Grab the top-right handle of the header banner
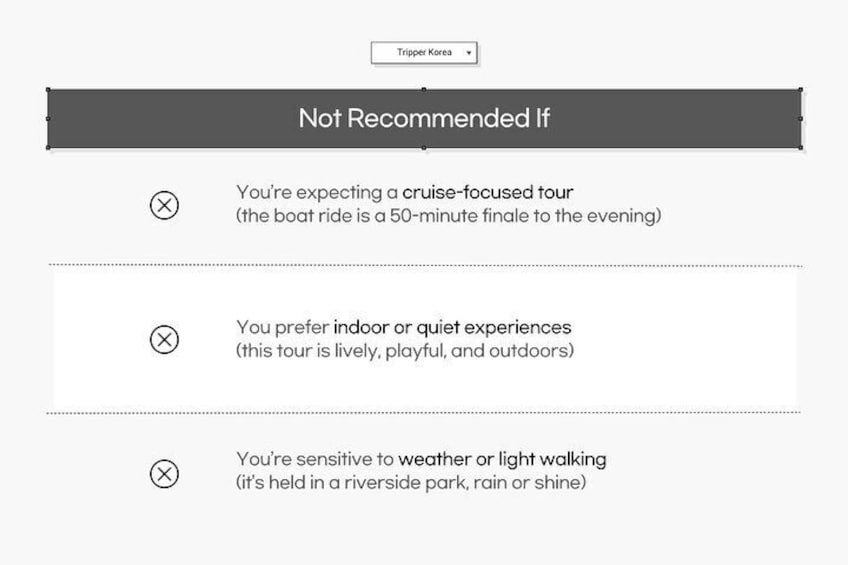This screenshot has width=848, height=565. (x=800, y=90)
